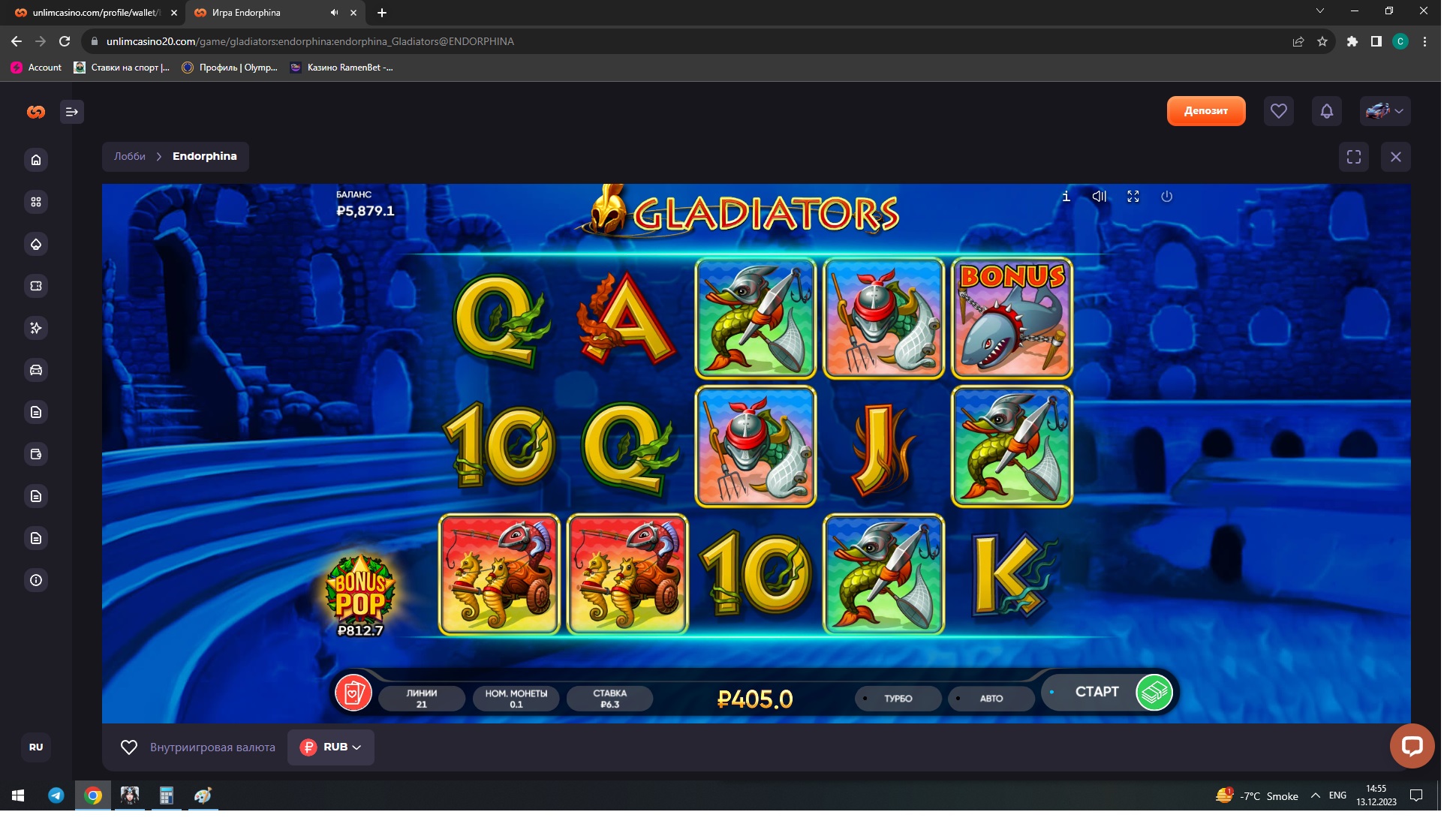Expand the user profile avatar menu

1385,111
